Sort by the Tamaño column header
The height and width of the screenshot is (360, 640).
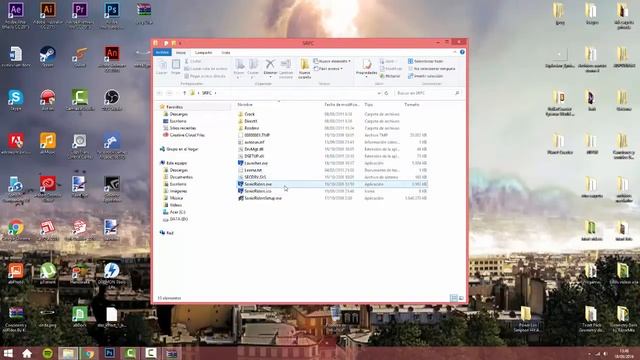tap(412, 104)
